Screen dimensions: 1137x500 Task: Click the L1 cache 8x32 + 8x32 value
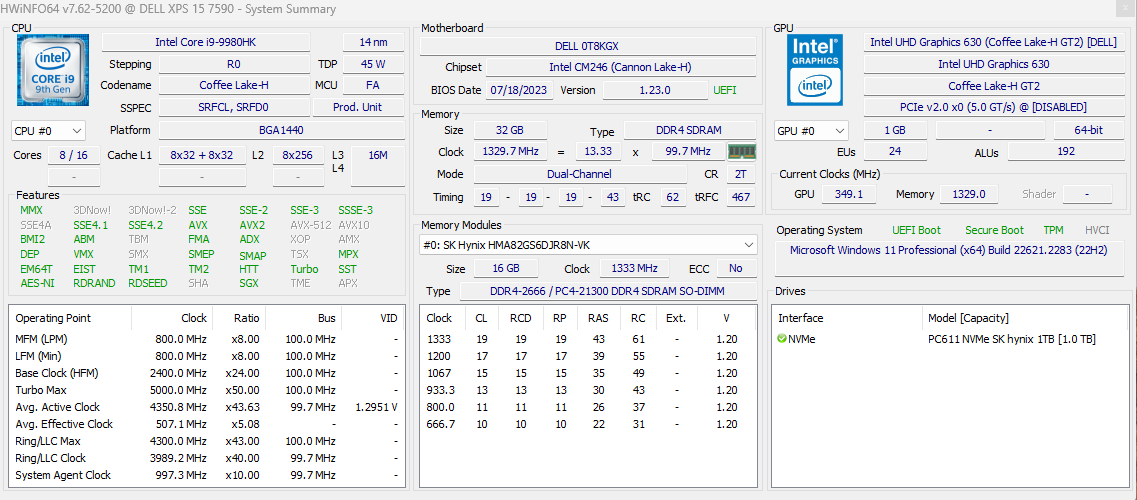coord(202,155)
